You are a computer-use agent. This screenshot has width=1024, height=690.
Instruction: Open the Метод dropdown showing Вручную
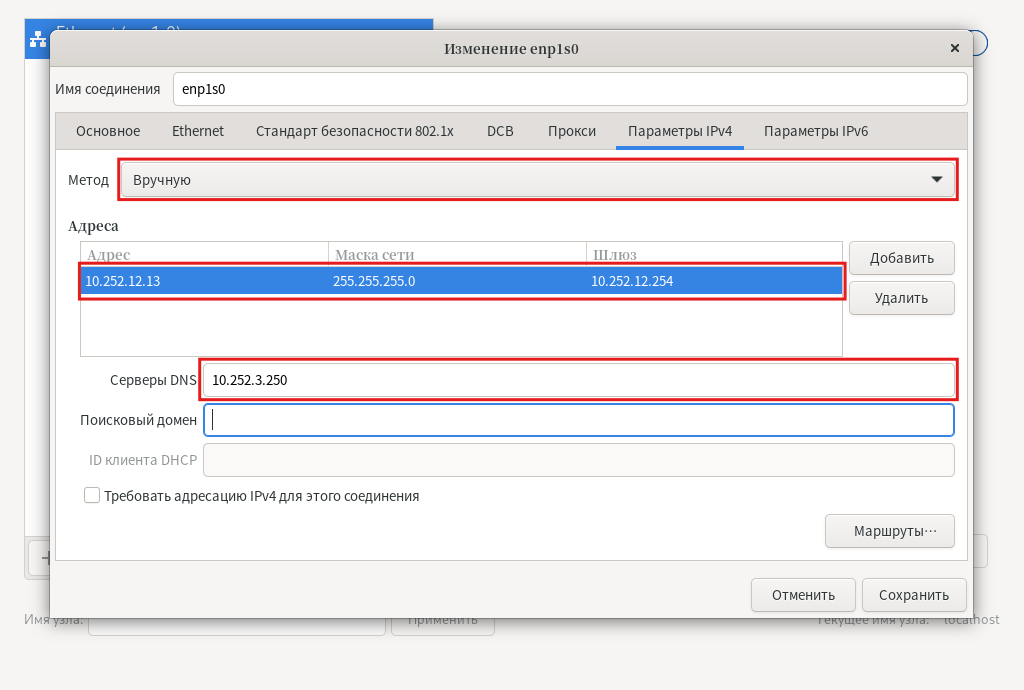(538, 180)
